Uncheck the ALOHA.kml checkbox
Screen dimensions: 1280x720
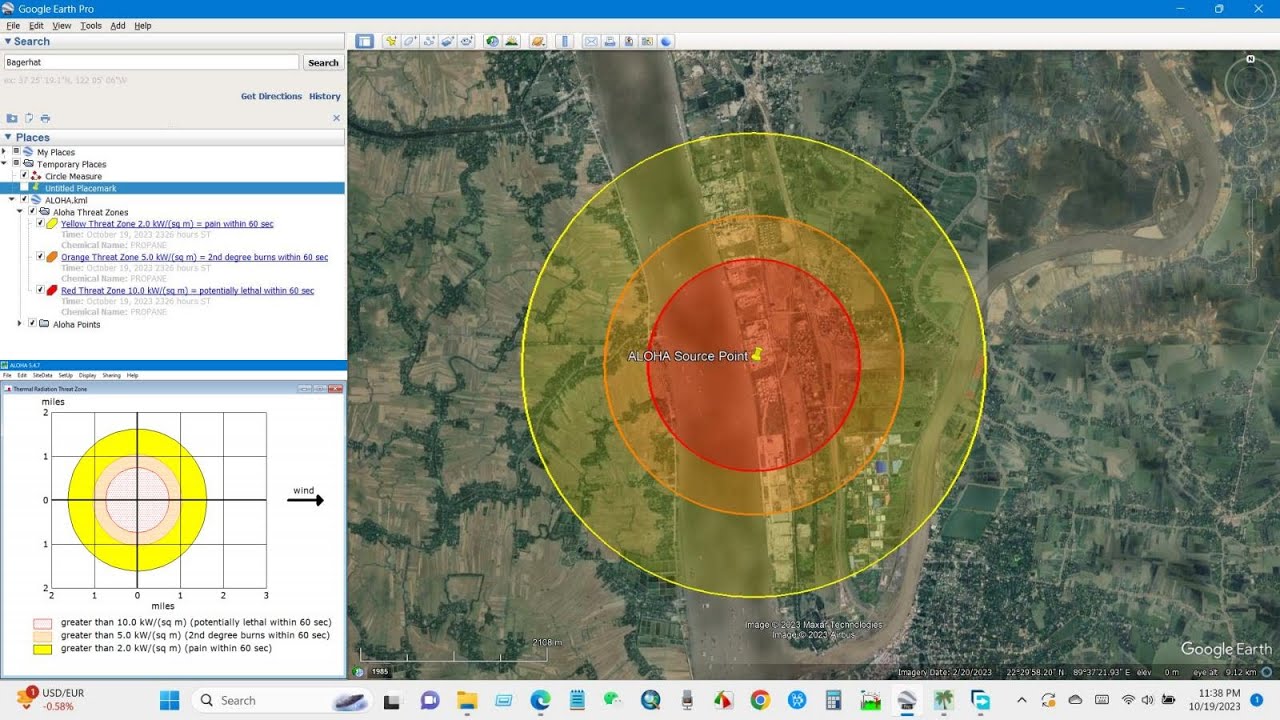tap(24, 199)
